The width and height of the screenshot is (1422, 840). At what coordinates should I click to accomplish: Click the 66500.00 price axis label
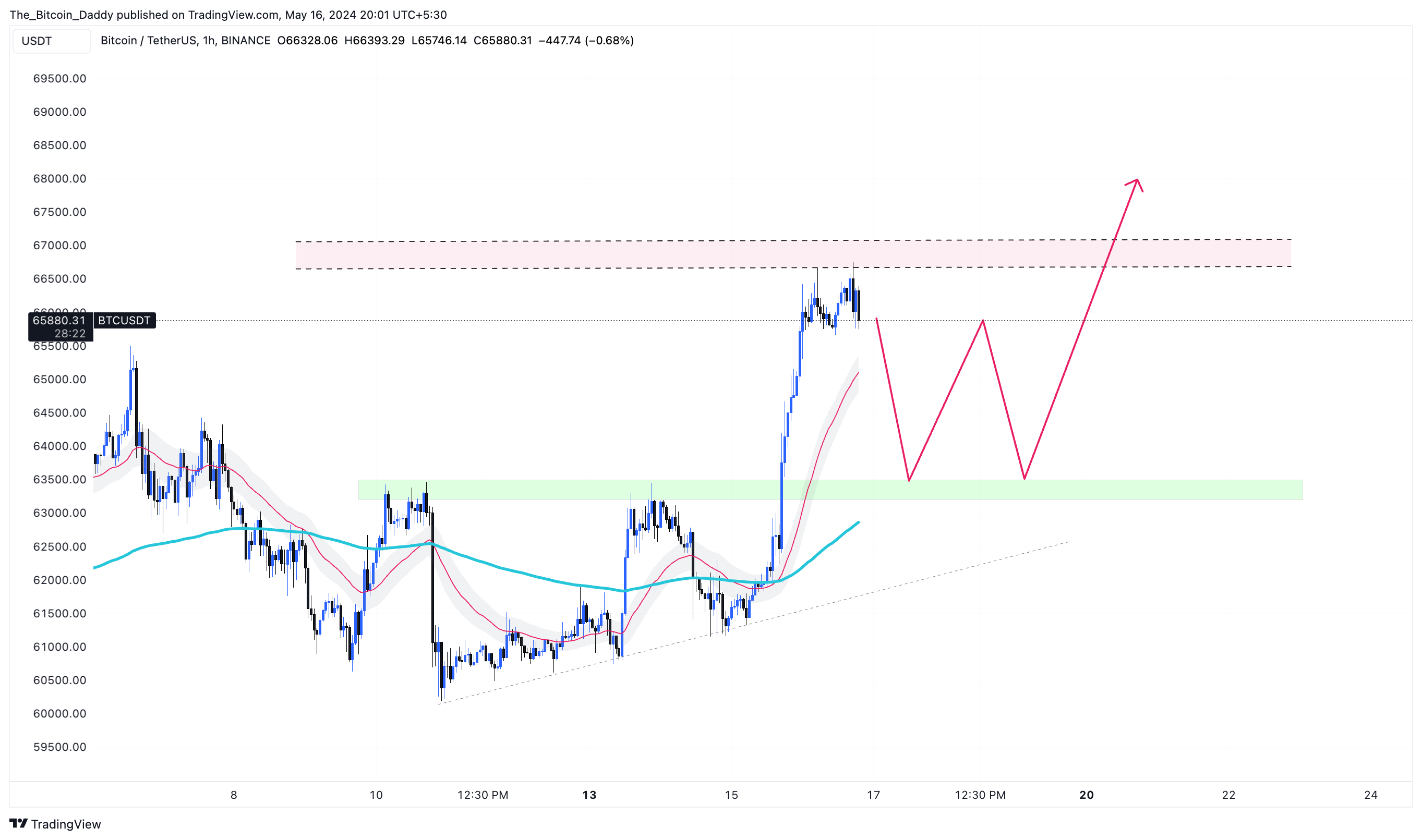tap(60, 279)
